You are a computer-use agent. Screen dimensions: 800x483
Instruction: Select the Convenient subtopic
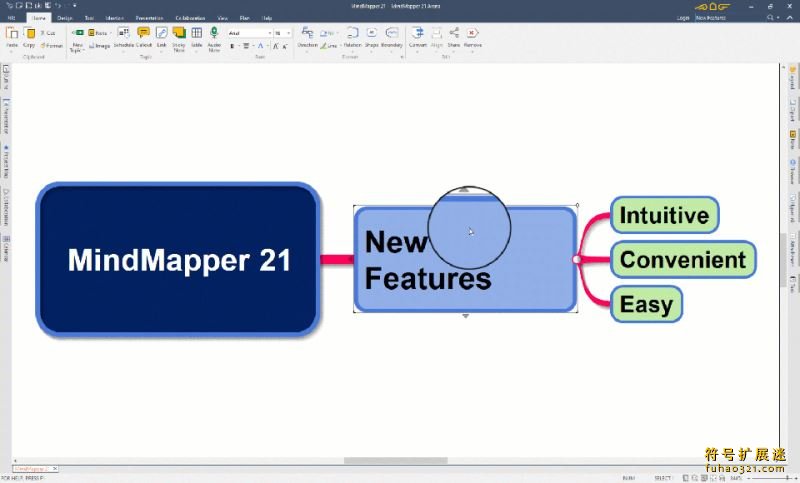[683, 260]
